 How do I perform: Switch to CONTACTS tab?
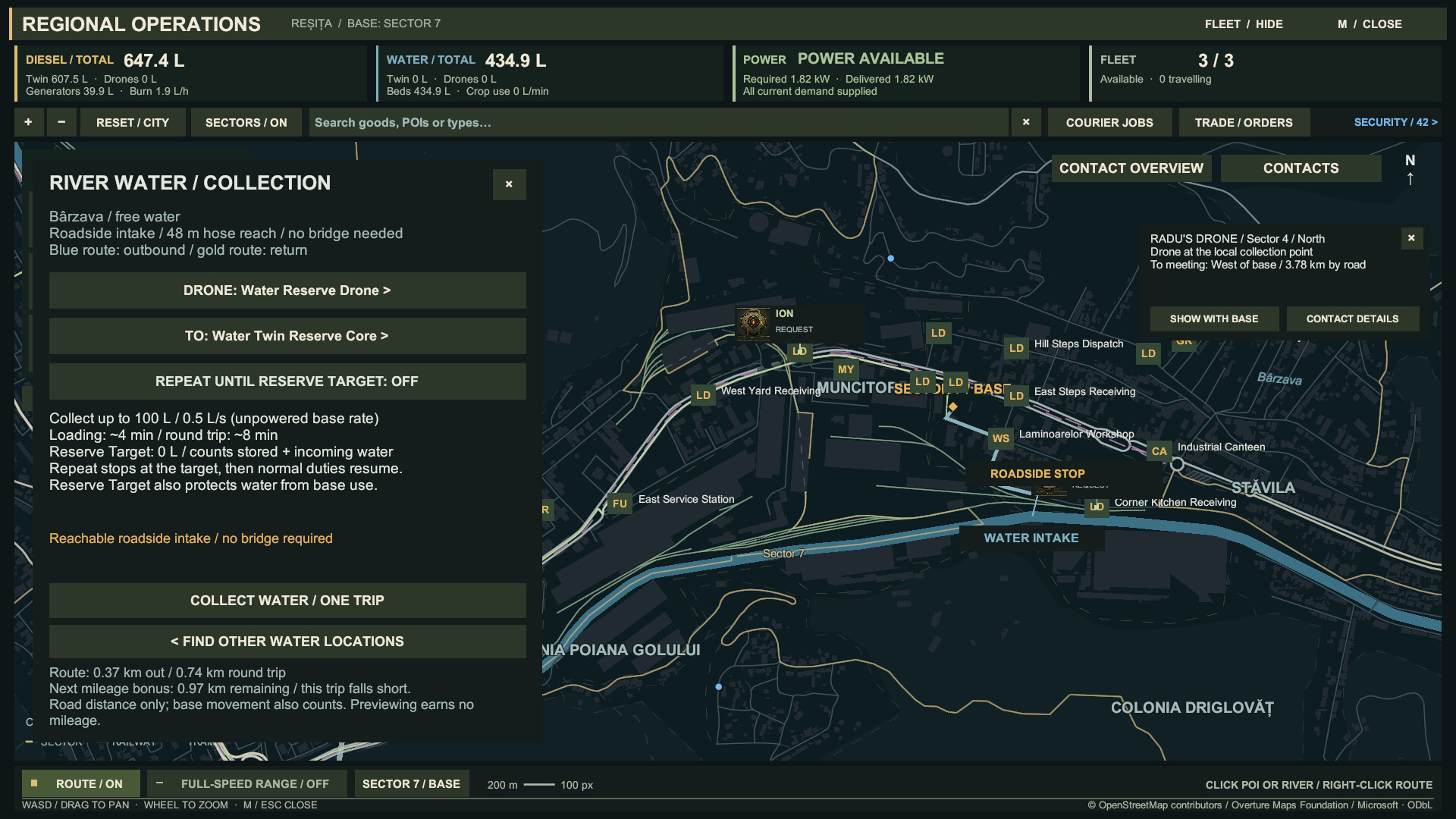click(1301, 168)
